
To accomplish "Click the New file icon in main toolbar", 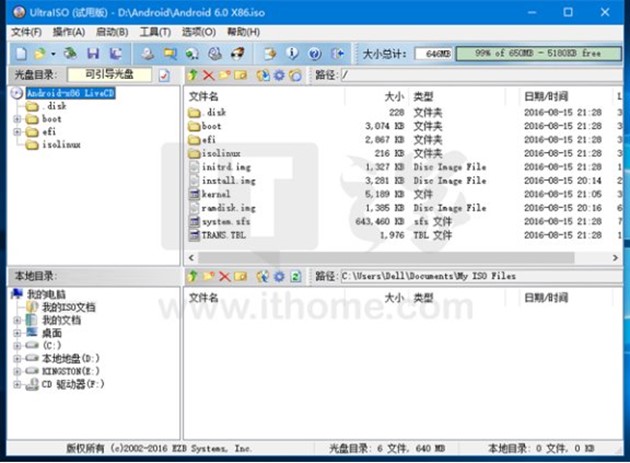I will [x=20, y=53].
